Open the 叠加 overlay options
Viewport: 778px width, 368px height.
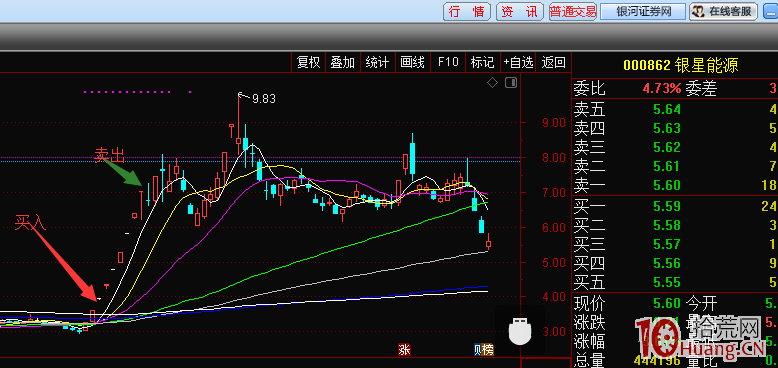click(x=342, y=62)
